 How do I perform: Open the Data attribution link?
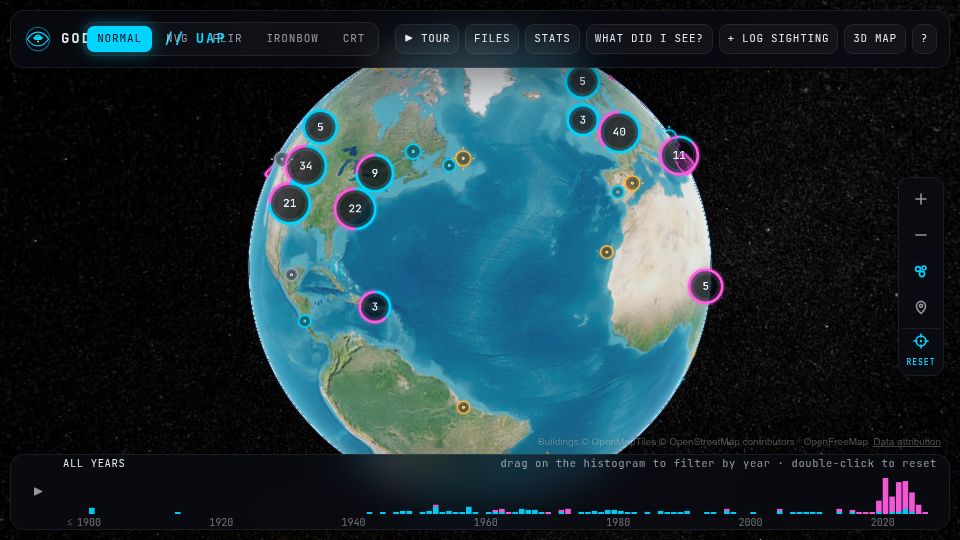(x=907, y=441)
